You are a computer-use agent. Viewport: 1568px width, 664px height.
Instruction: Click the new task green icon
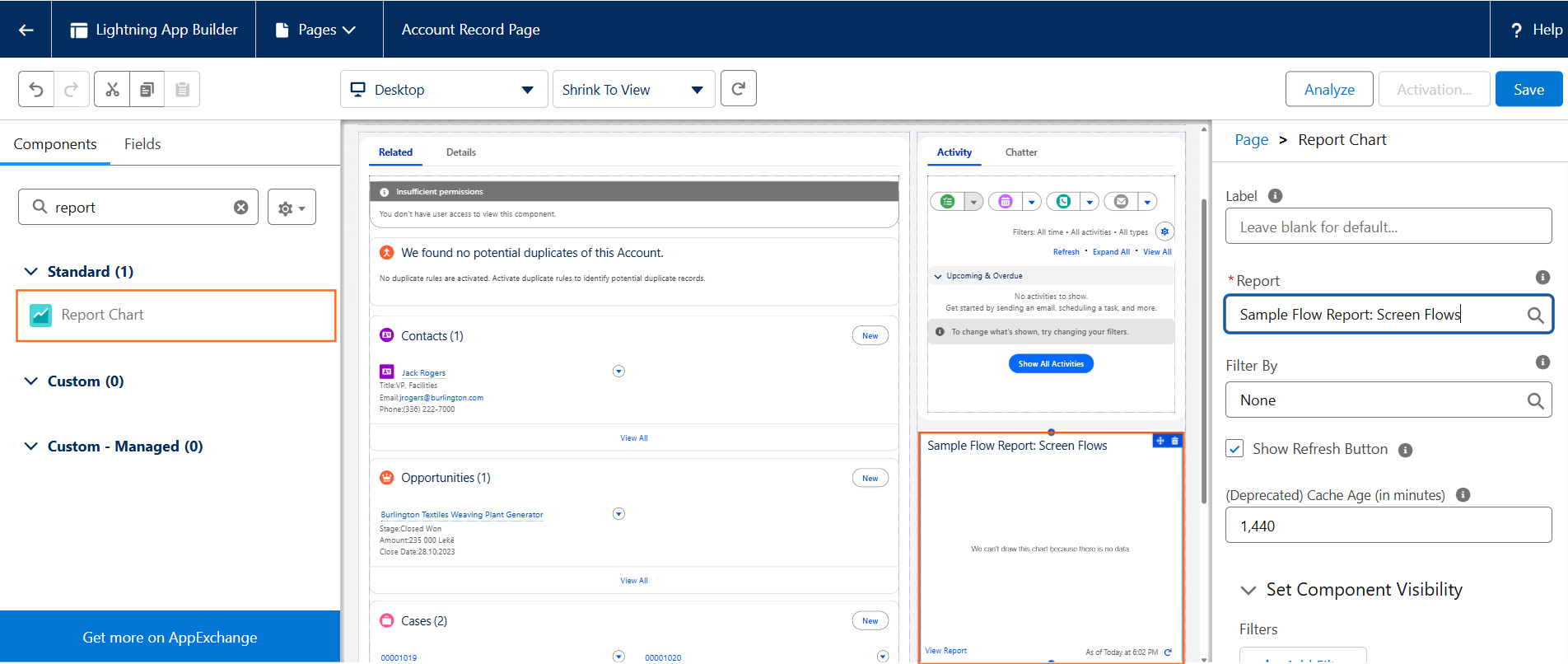pyautogui.click(x=948, y=201)
